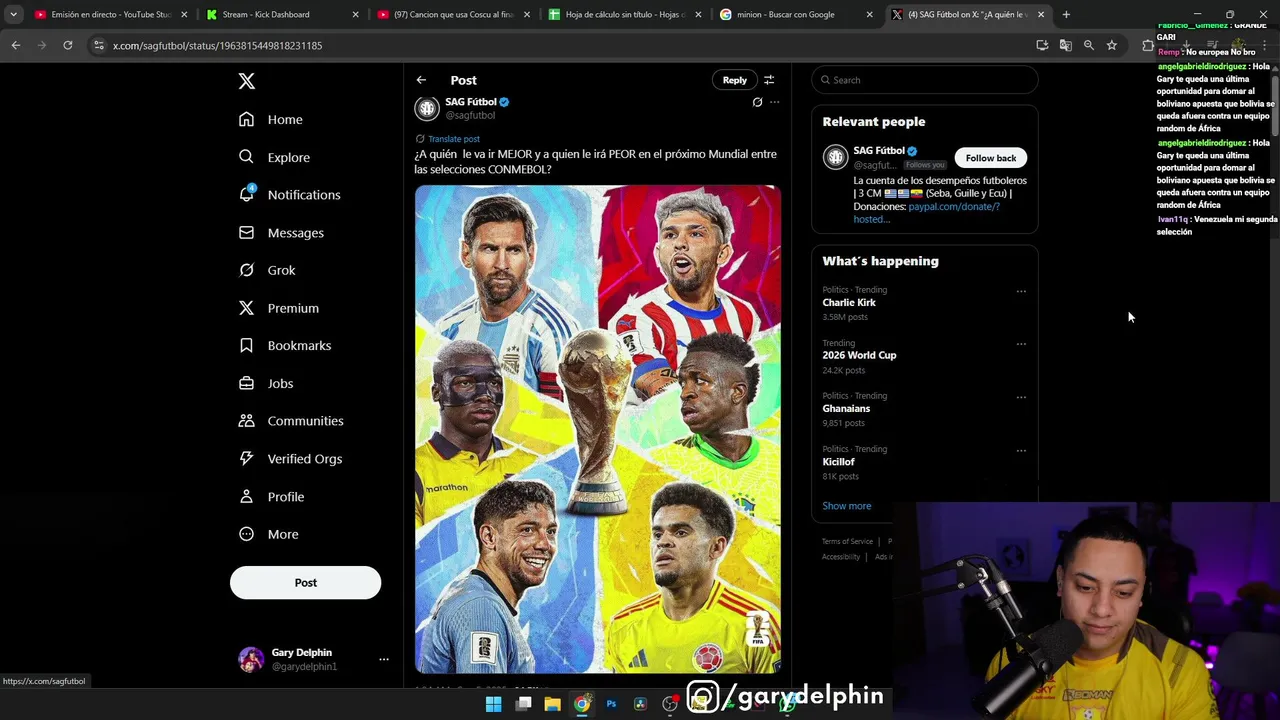Viewport: 1280px width, 720px height.
Task: Click the Jobs briefcase icon
Action: coord(247,383)
